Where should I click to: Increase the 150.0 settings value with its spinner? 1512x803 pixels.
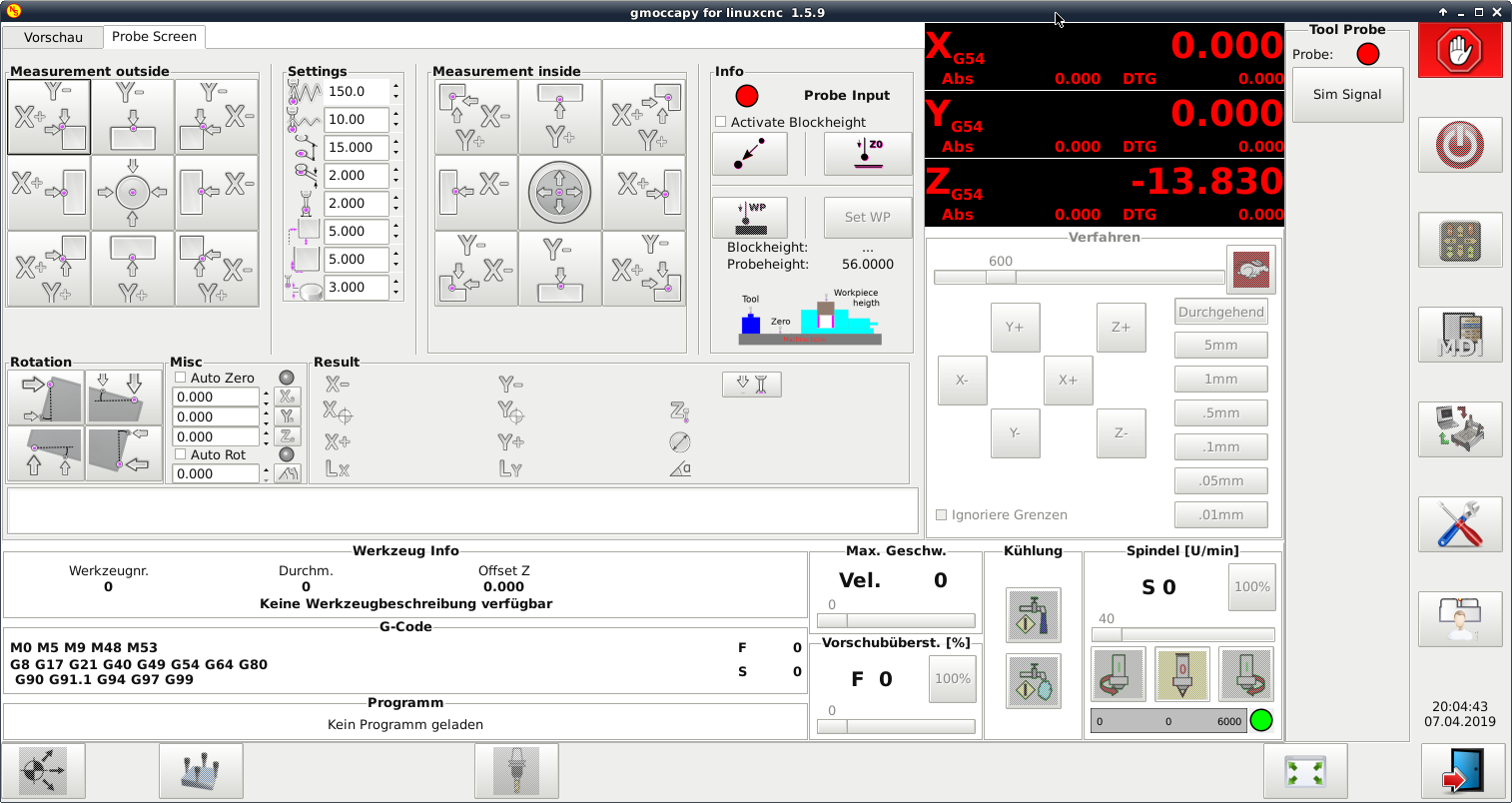(396, 86)
